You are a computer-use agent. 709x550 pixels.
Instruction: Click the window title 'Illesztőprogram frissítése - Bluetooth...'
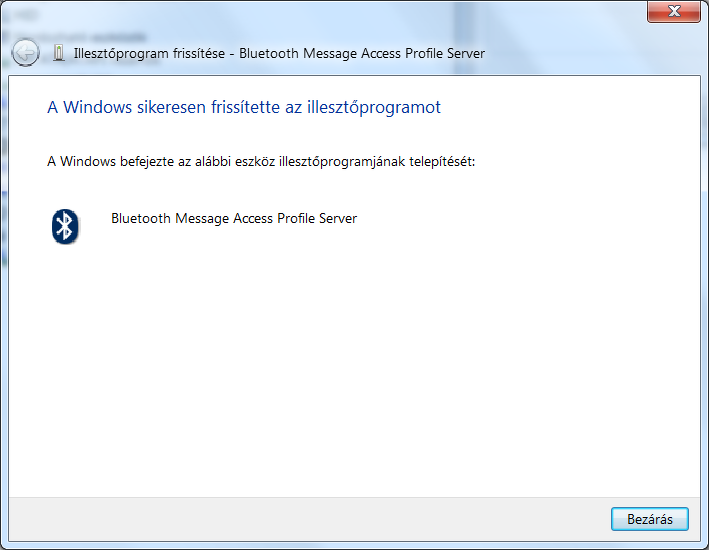click(x=279, y=53)
